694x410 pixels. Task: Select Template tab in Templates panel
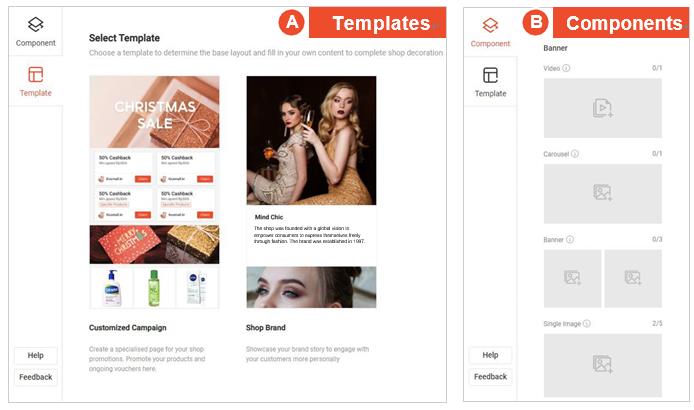pos(35,81)
